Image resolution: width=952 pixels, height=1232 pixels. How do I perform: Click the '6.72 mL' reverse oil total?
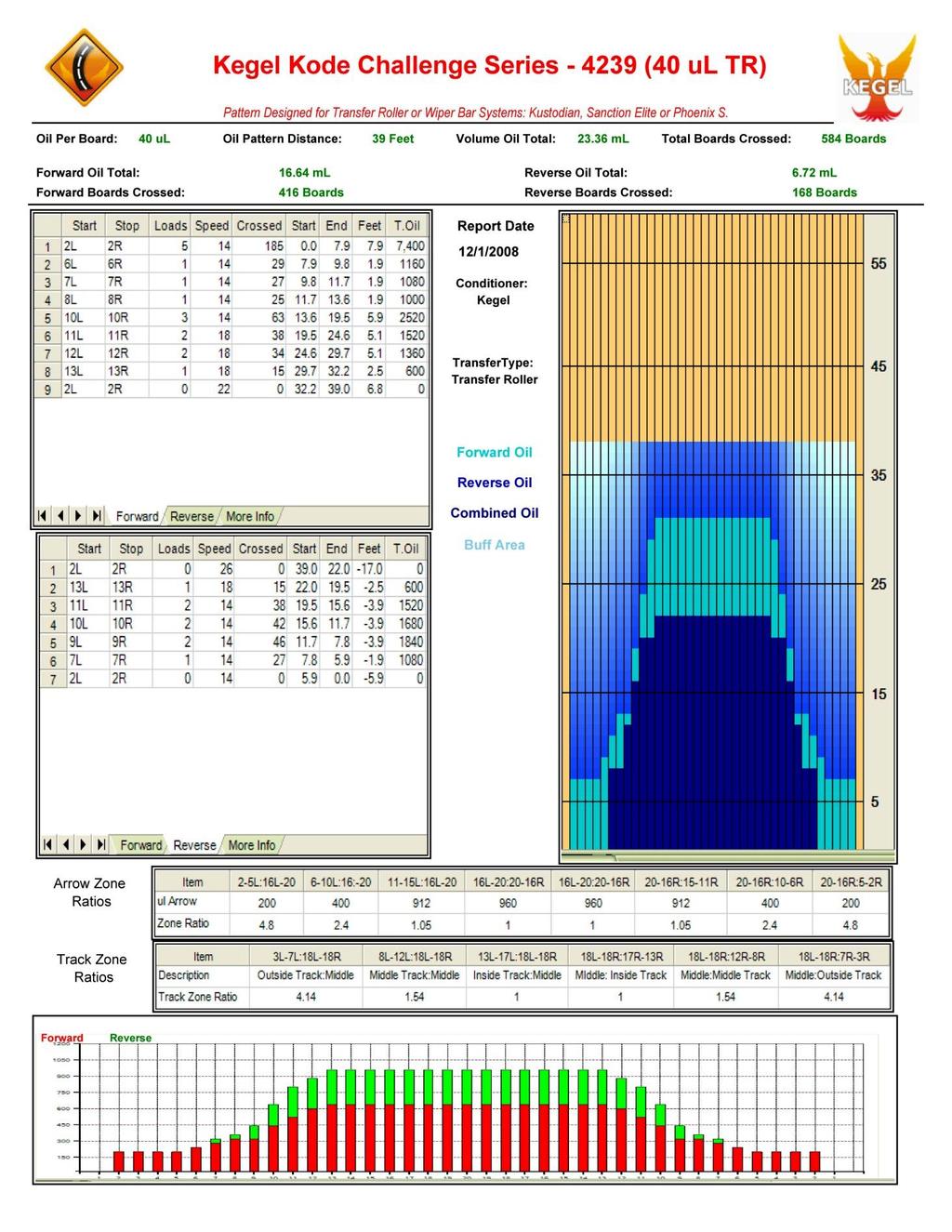(814, 172)
